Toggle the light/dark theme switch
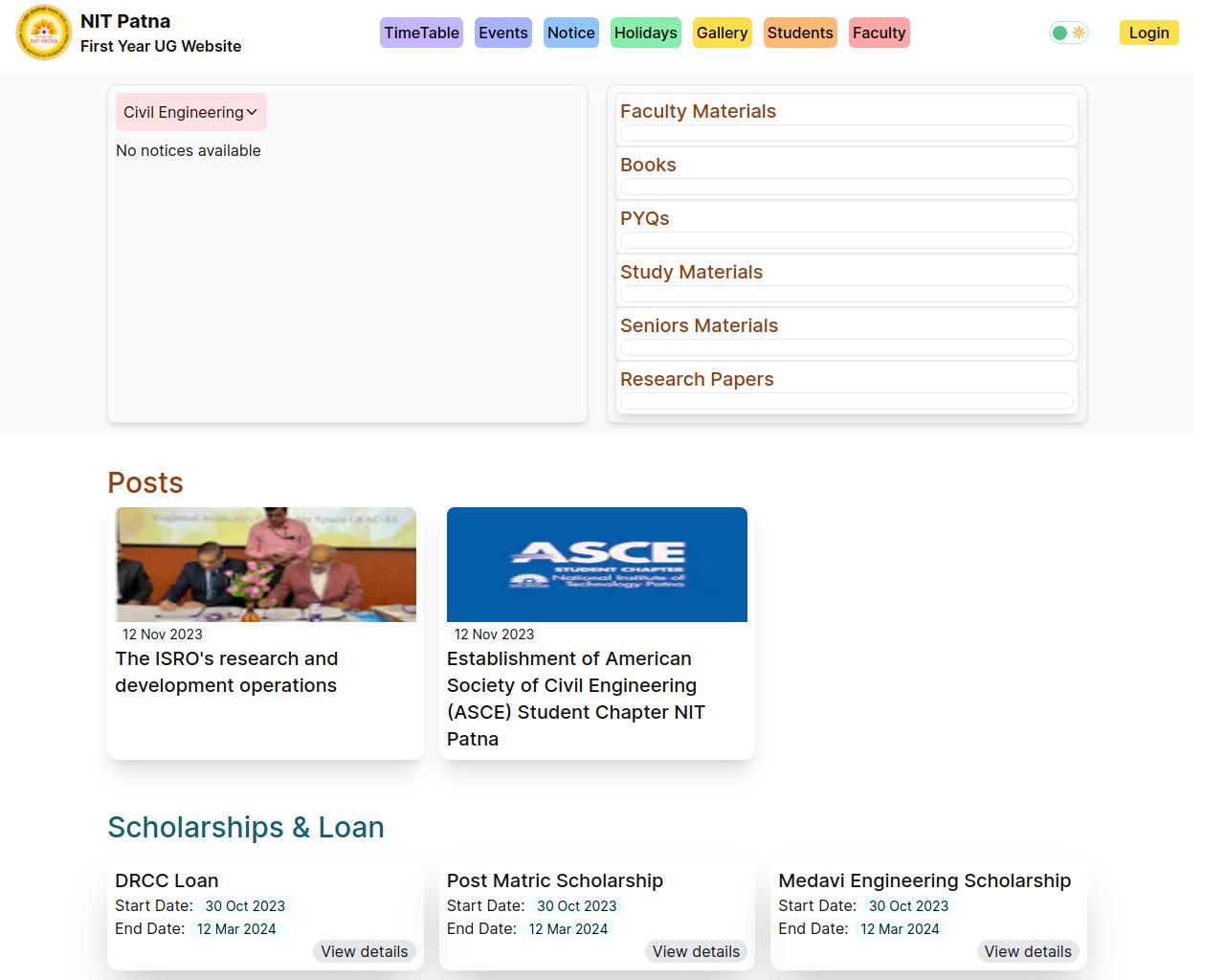 click(1069, 33)
